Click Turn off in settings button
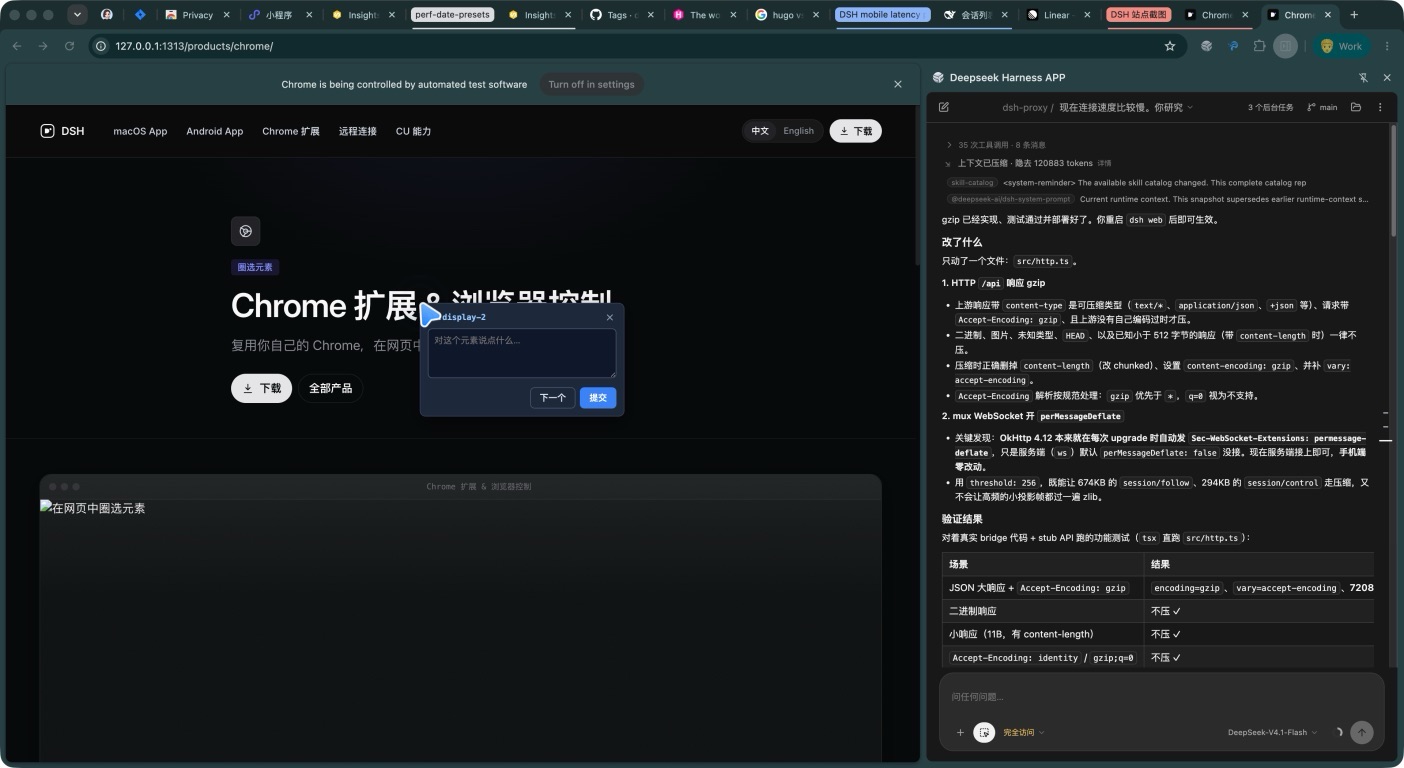 tap(591, 84)
